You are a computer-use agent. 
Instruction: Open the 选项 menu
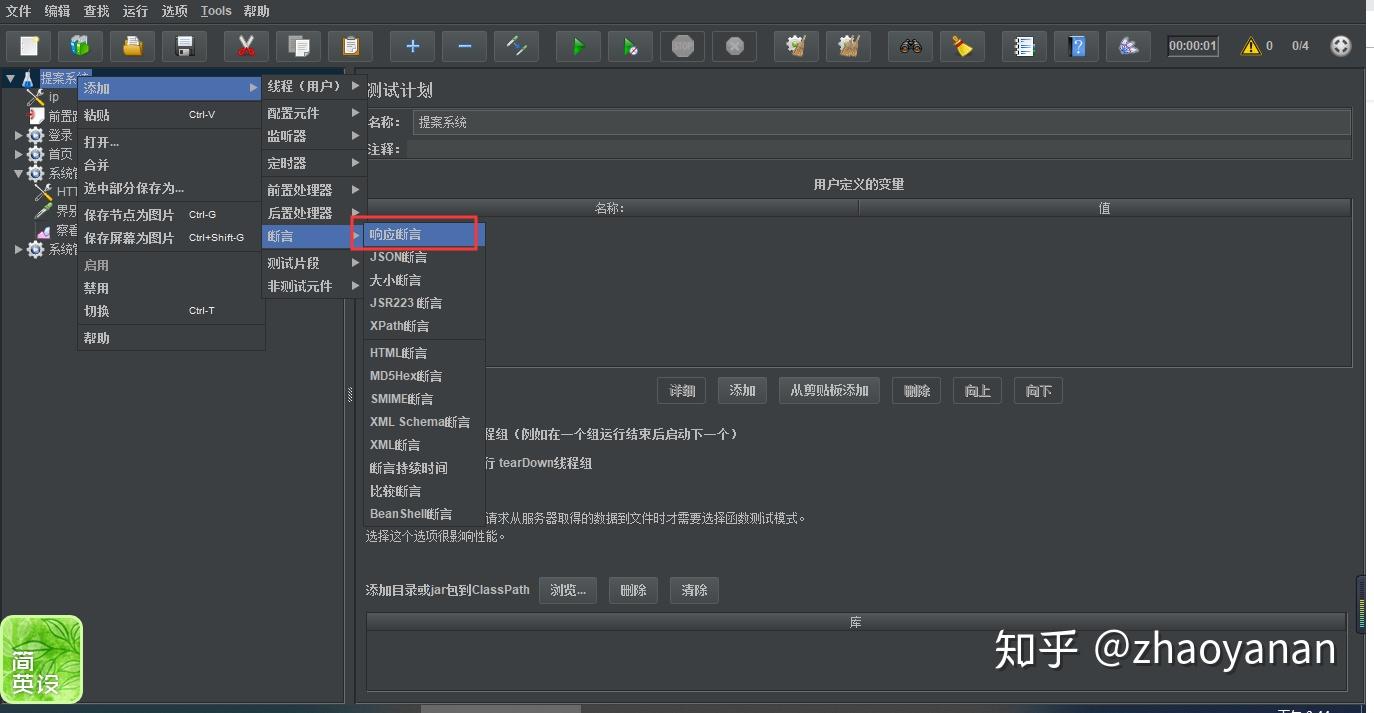click(174, 11)
